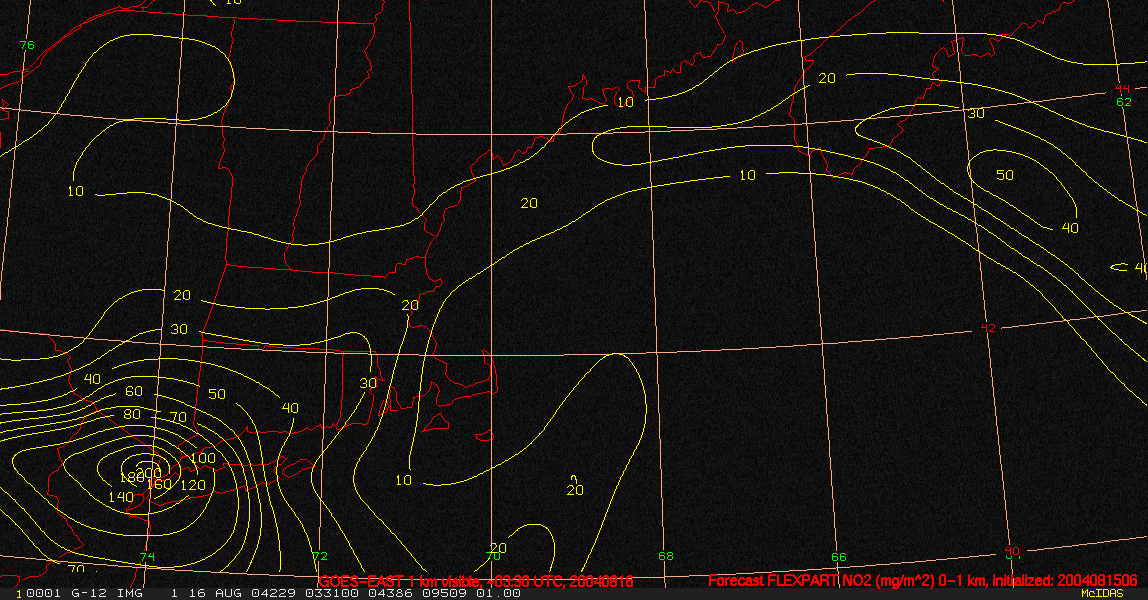Screen dimensions: 1148x600
Task: Click the green 66 longitude label
Action: pos(838,557)
